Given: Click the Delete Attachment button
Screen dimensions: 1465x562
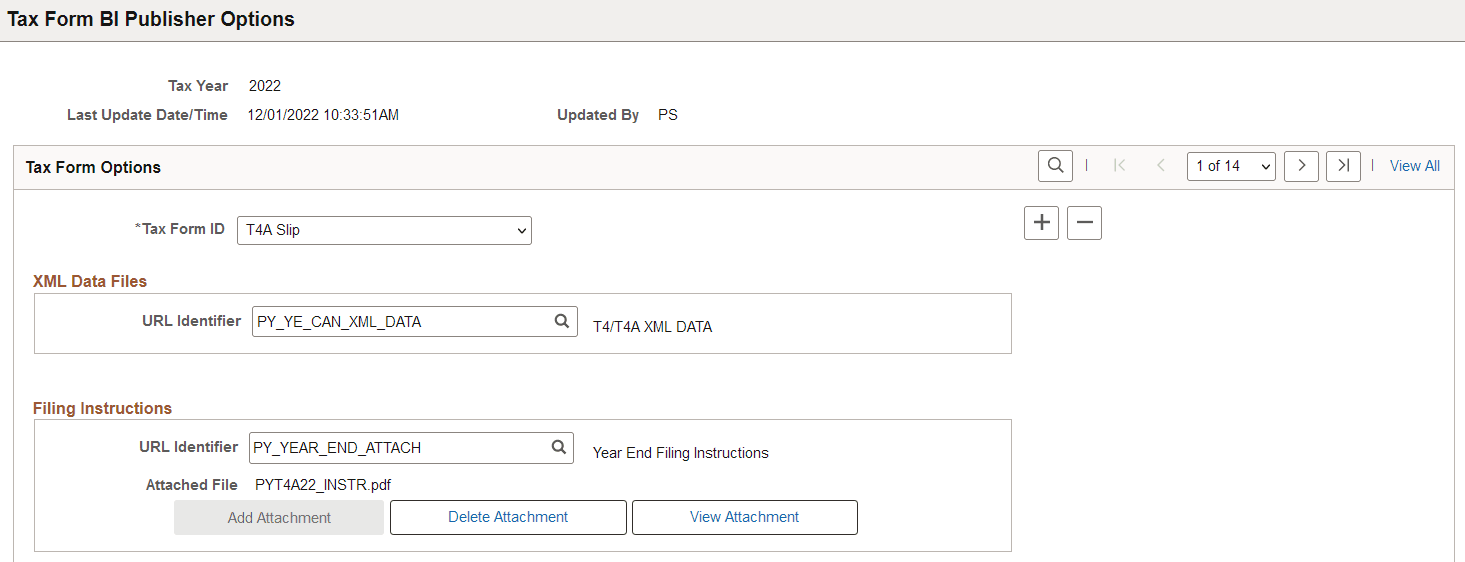Looking at the screenshot, I should click(x=508, y=517).
